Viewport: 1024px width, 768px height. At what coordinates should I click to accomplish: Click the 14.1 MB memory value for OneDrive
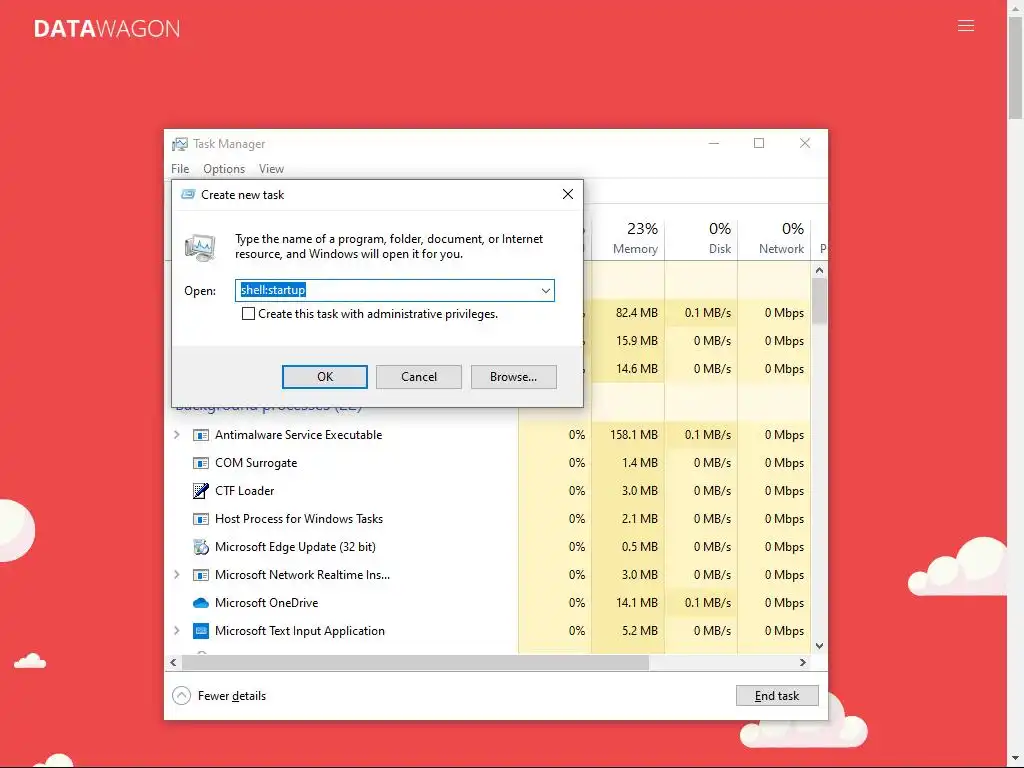tap(637, 603)
